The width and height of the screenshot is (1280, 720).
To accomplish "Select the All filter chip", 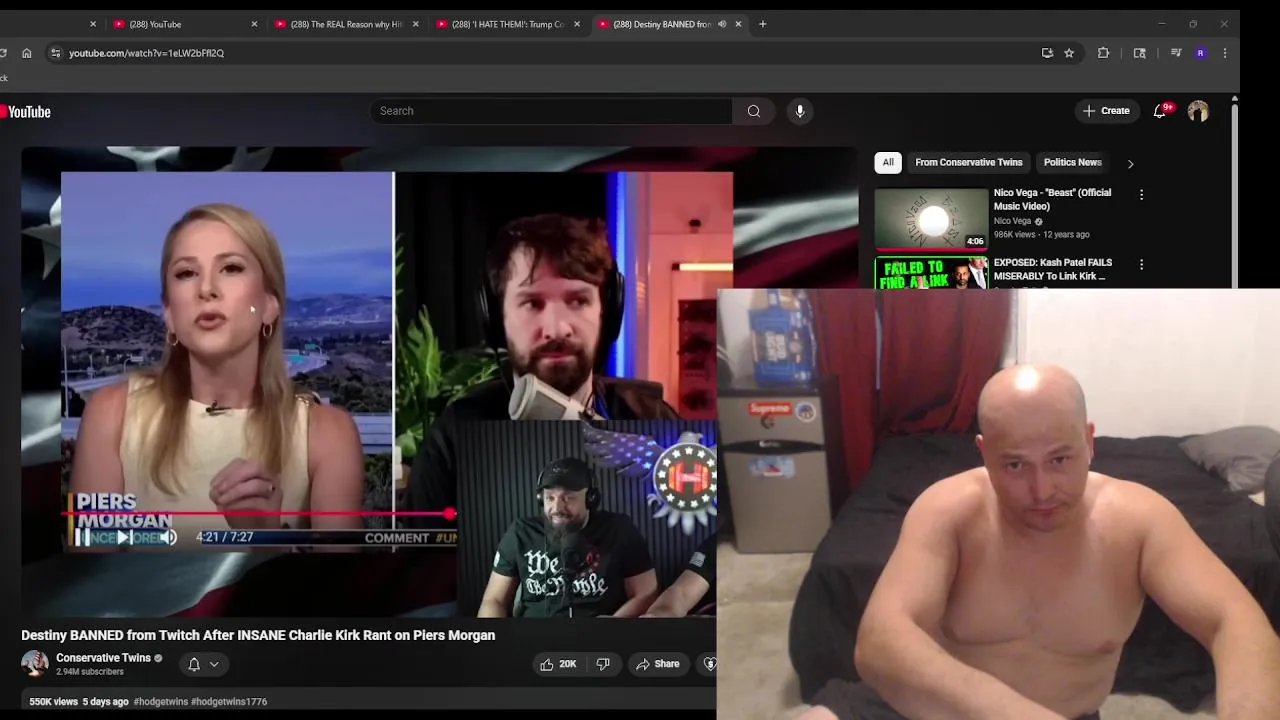I will coord(888,162).
